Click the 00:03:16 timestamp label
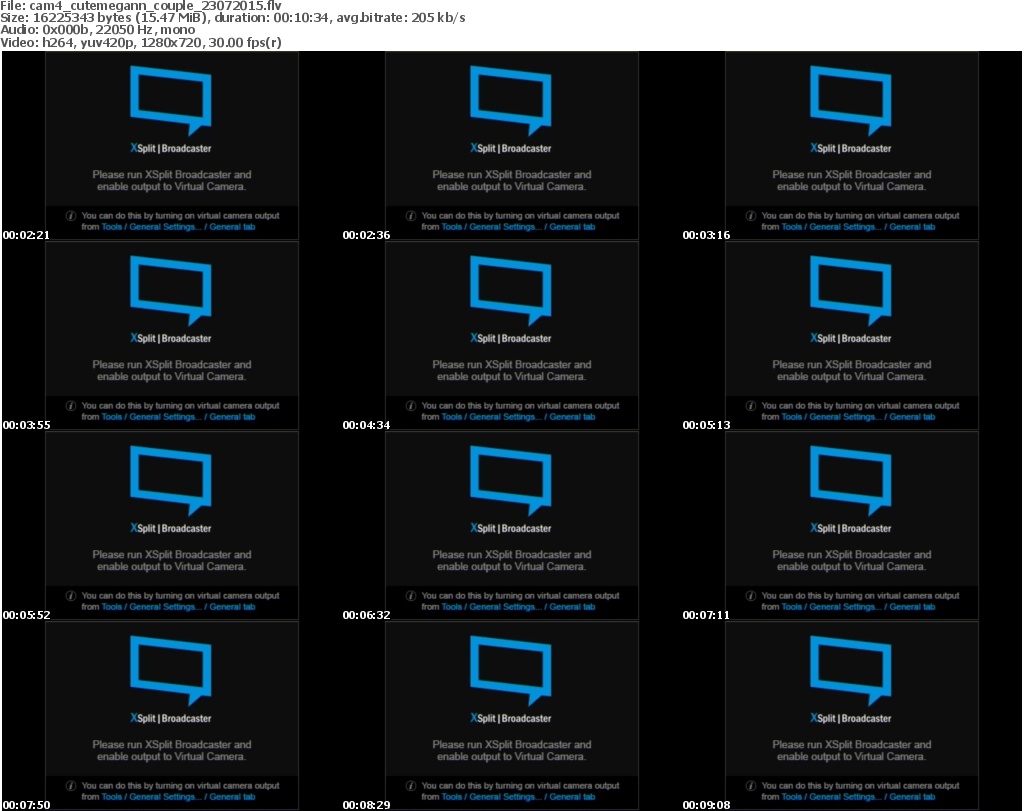 click(x=706, y=235)
